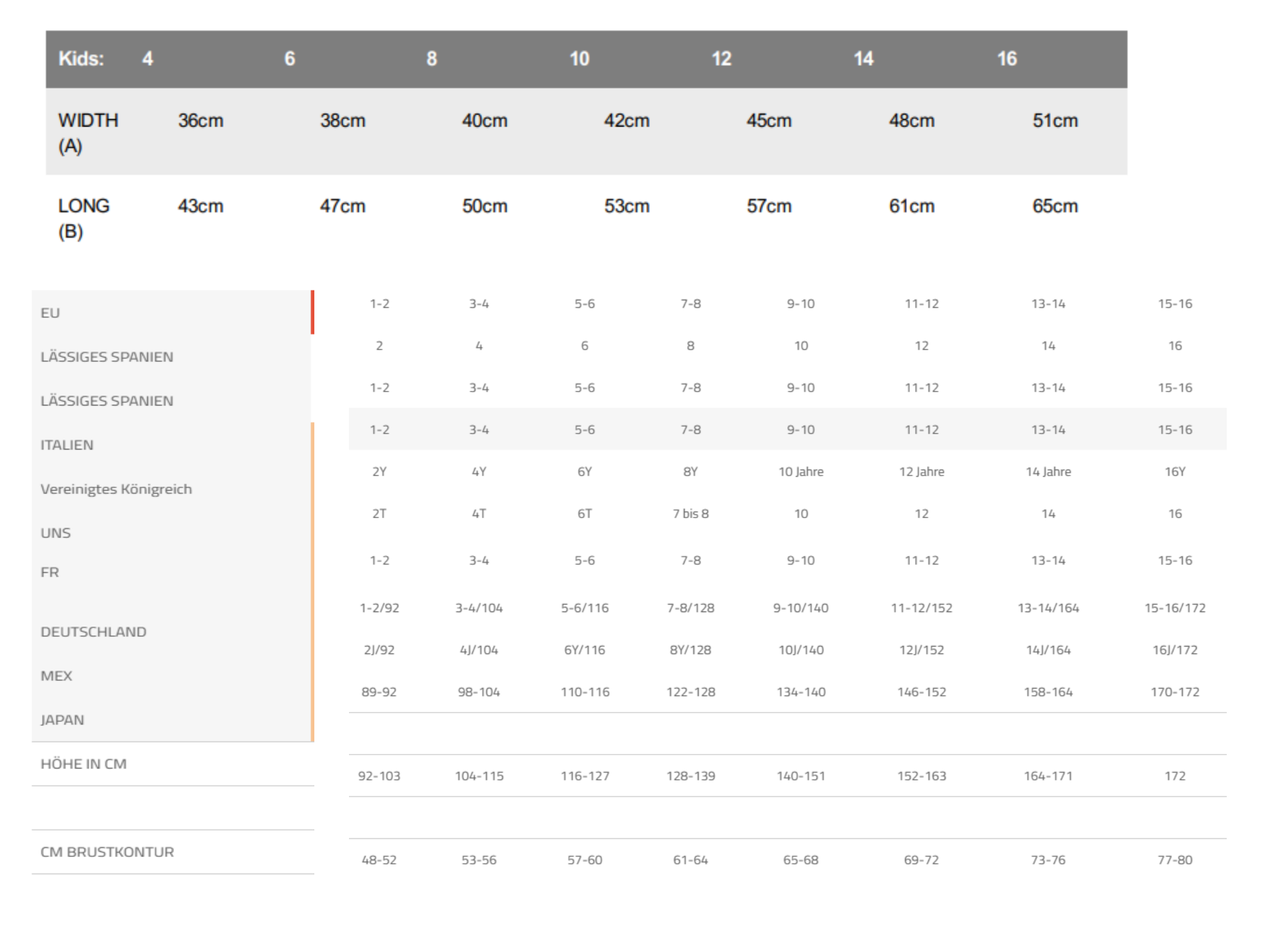Viewport: 1288px width, 931px height.
Task: Click the 14 Jahre size cell
Action: (1048, 471)
